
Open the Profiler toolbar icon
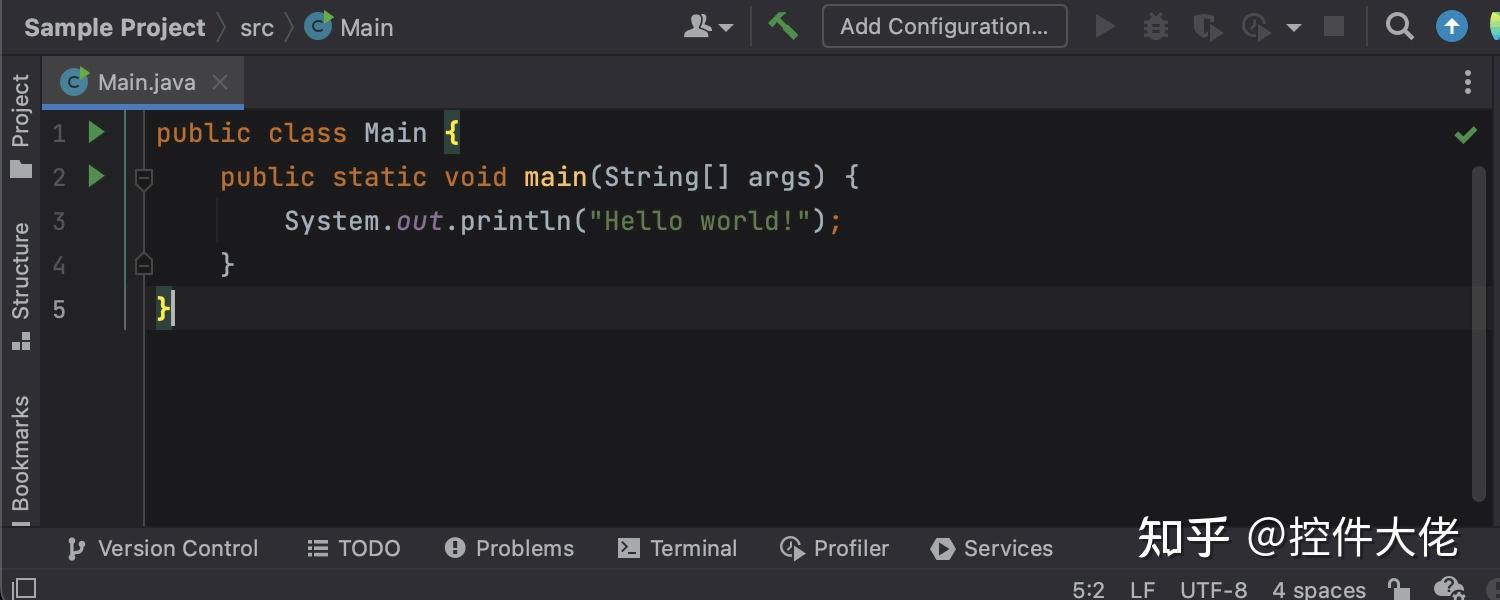coord(1255,26)
